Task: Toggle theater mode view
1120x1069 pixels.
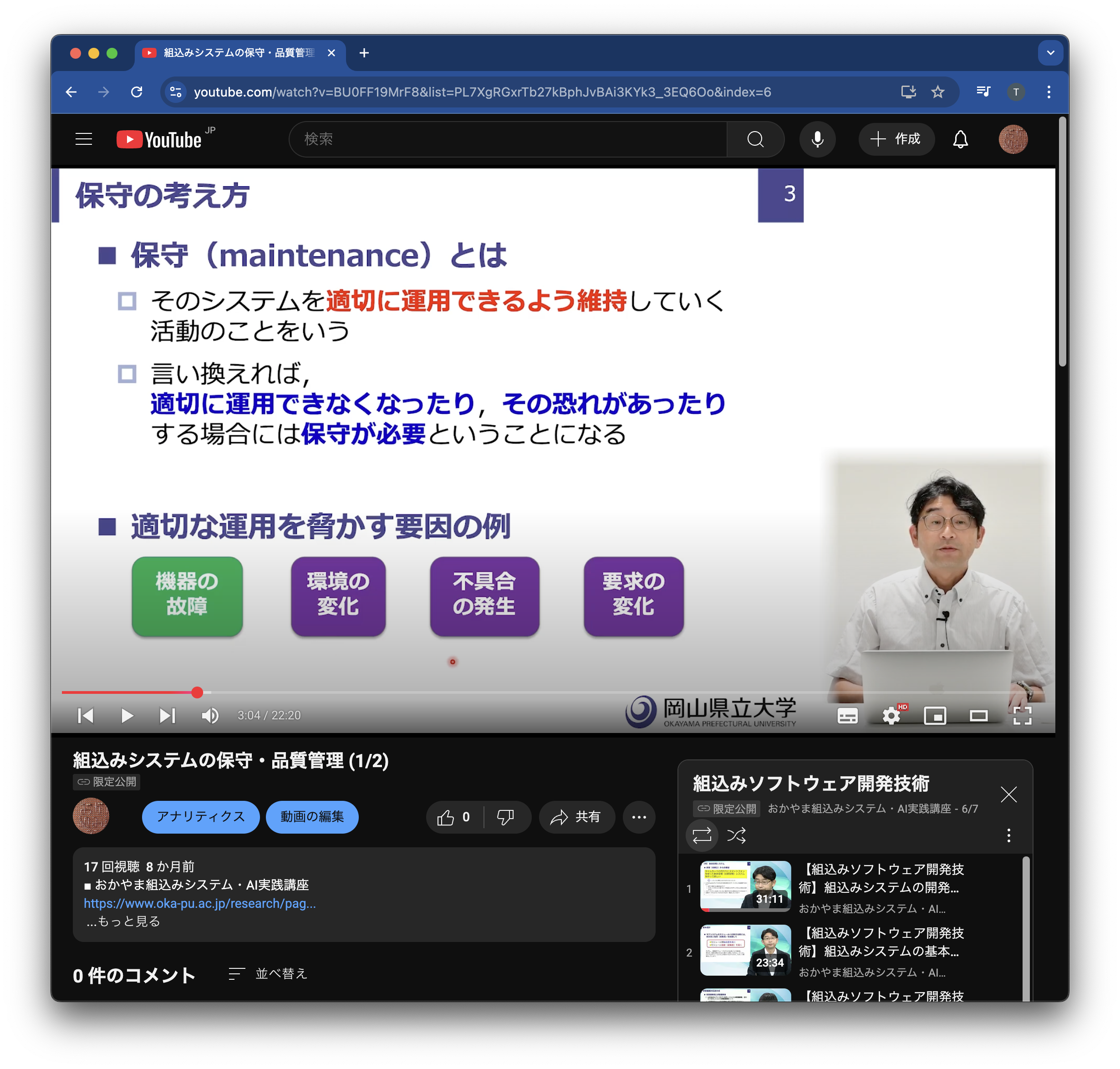Action: (978, 716)
